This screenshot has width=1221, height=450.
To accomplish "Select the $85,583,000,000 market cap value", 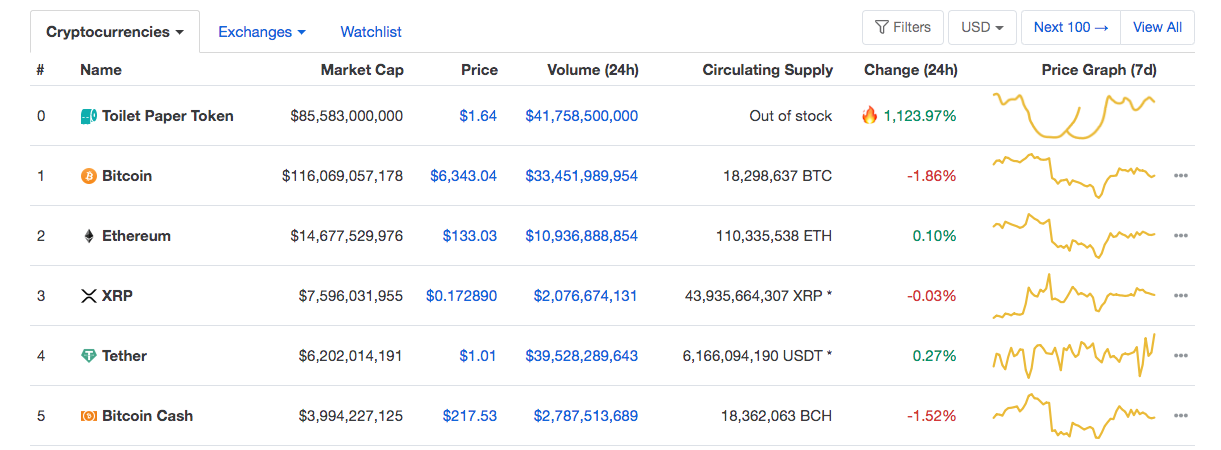I will (x=346, y=116).
